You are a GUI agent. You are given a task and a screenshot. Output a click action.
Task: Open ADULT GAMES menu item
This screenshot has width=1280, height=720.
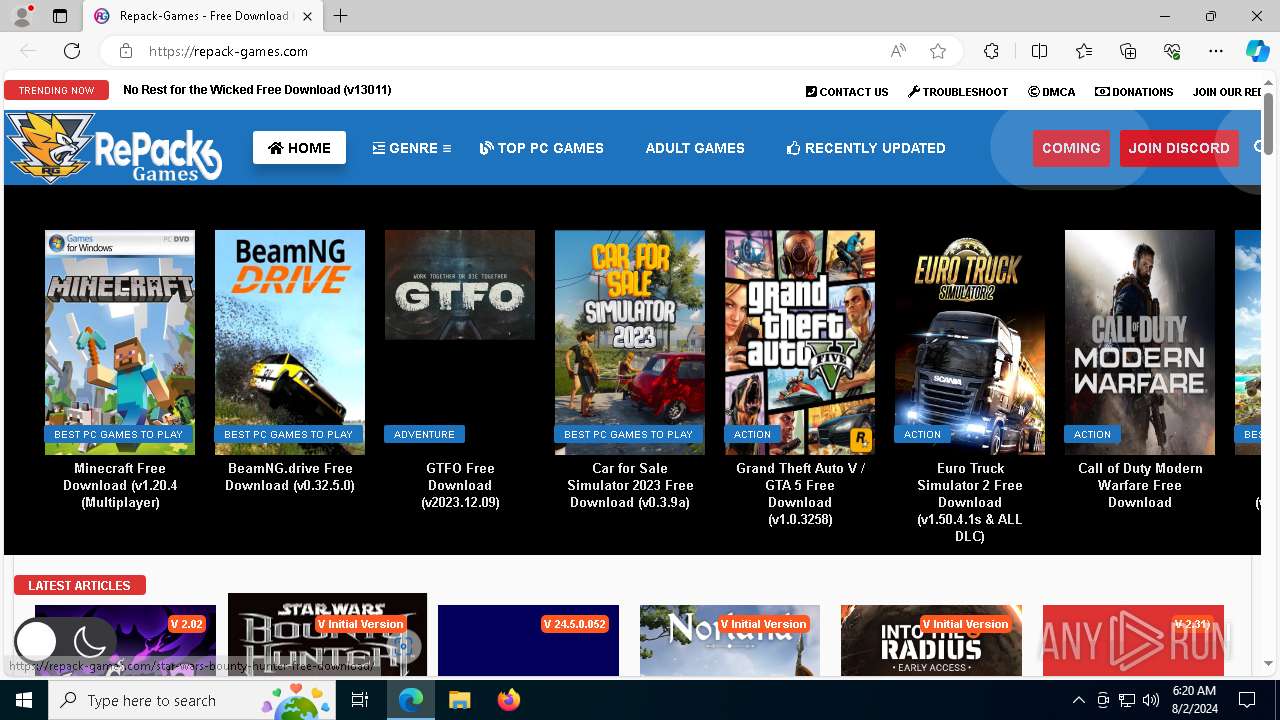(x=695, y=148)
